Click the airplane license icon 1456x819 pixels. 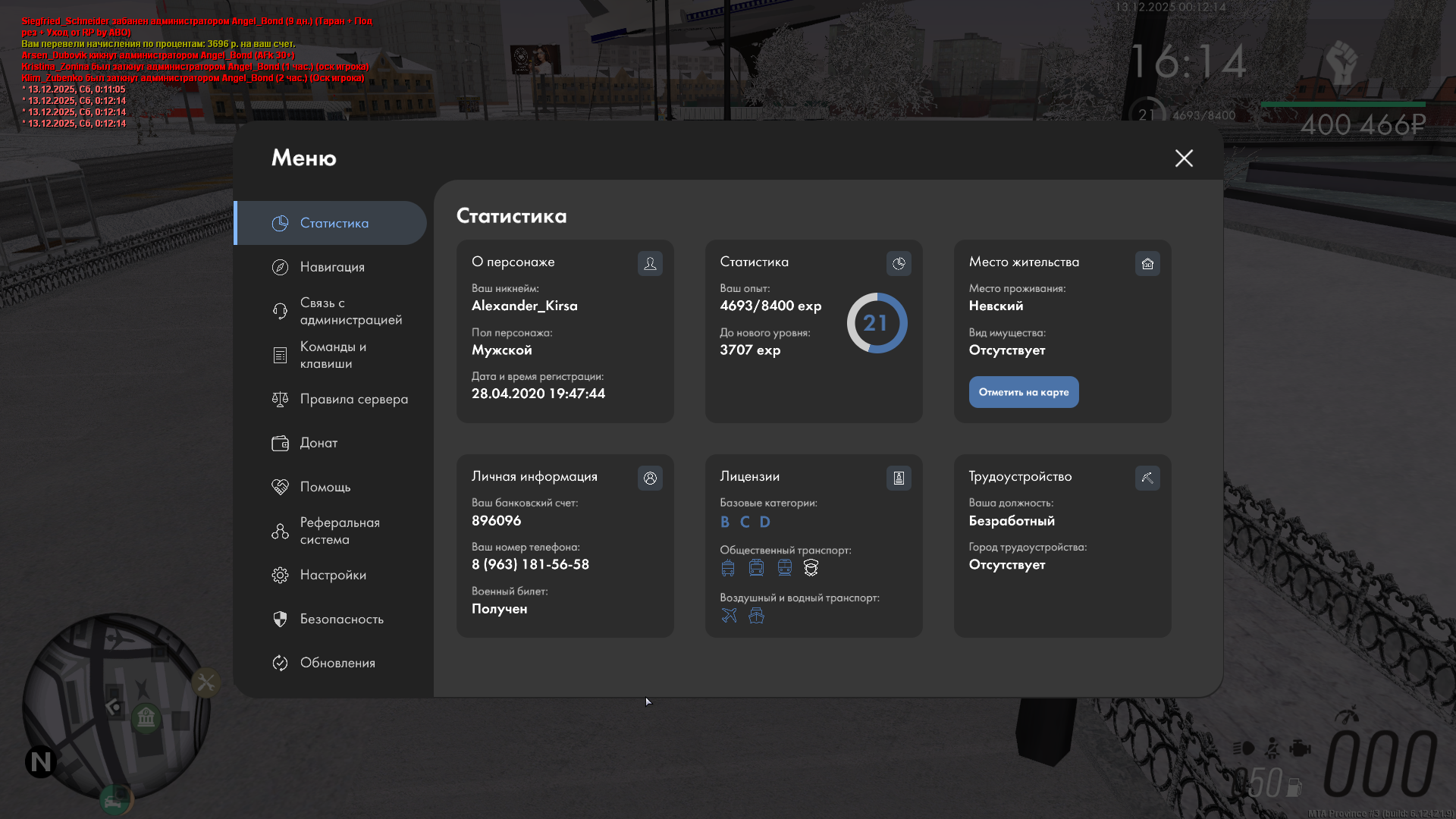tap(729, 615)
